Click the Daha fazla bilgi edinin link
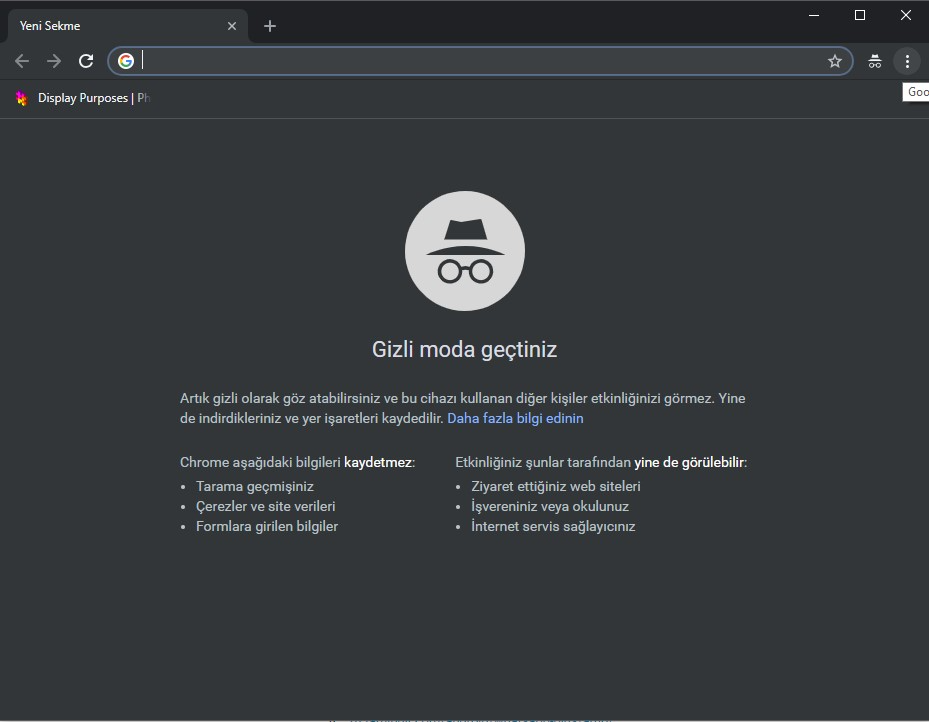The height and width of the screenshot is (722, 929). point(515,417)
